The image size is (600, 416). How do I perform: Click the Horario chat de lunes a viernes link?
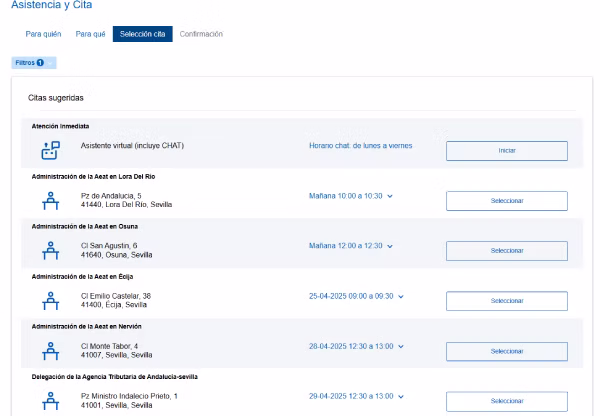click(360, 146)
